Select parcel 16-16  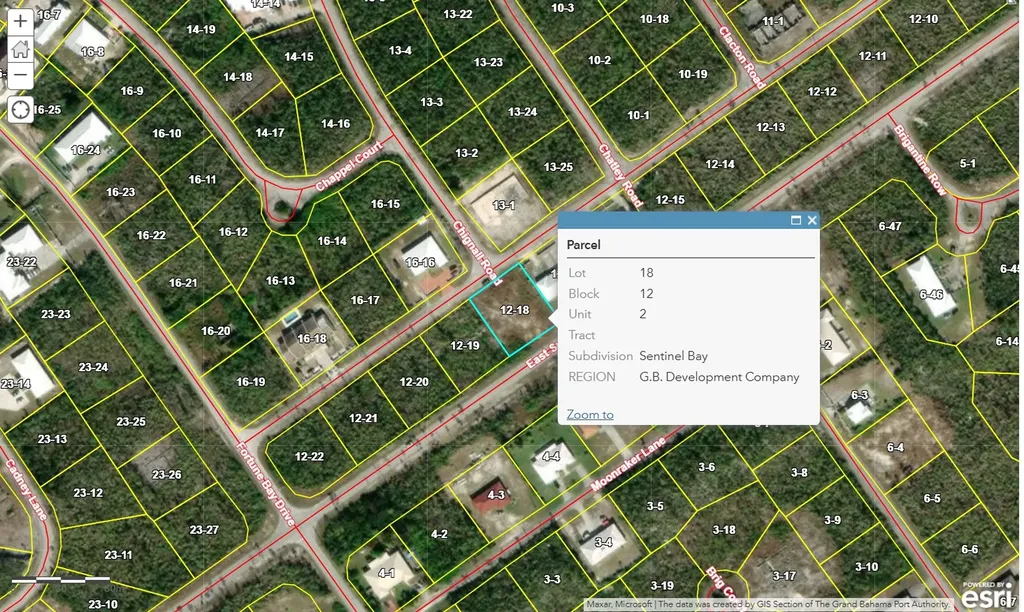[x=420, y=263]
